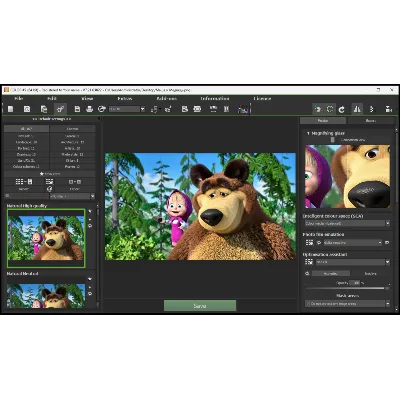Open the Information menu

pos(215,99)
